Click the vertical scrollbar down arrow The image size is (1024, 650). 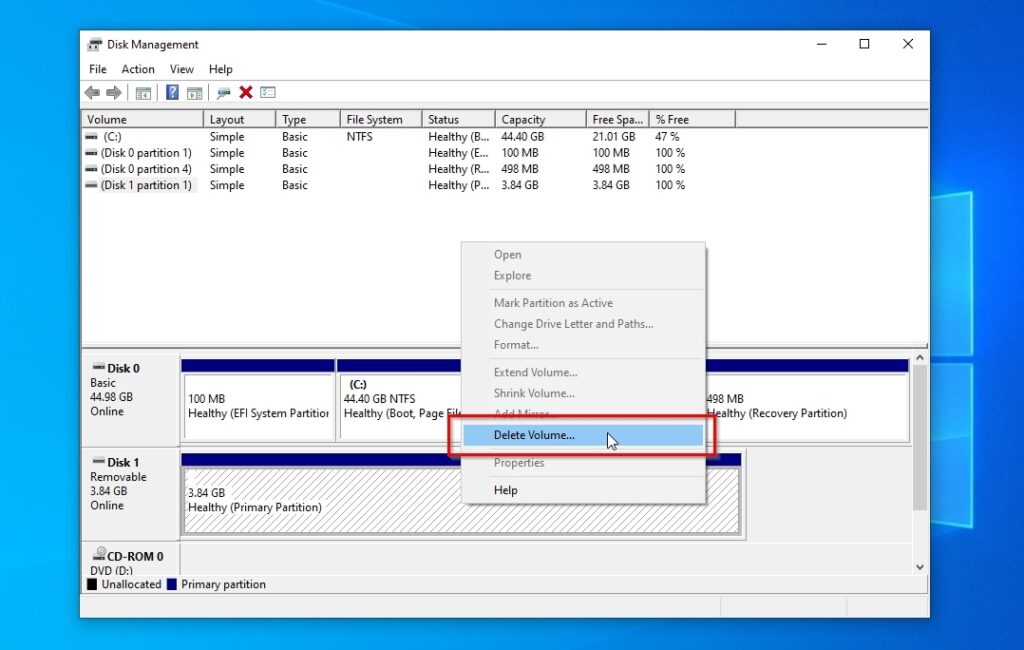pyautogui.click(x=919, y=566)
